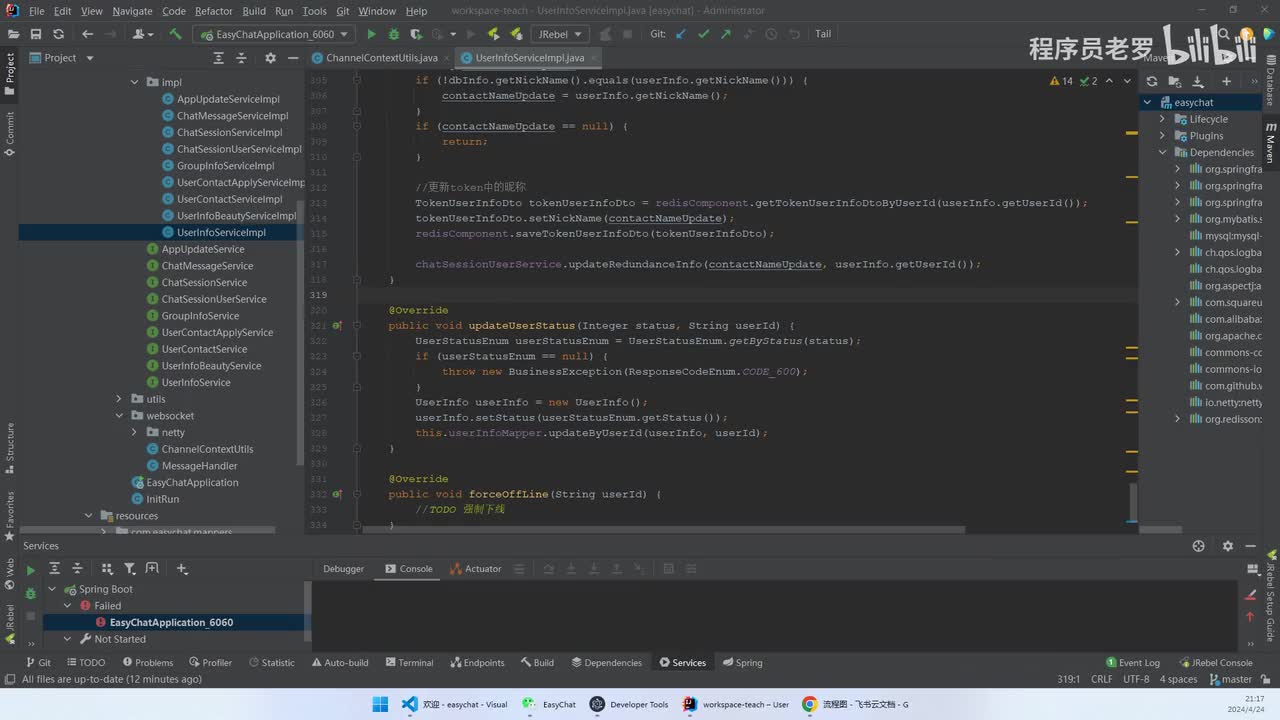Collapse the Spring Boot node in Services

pos(53,589)
